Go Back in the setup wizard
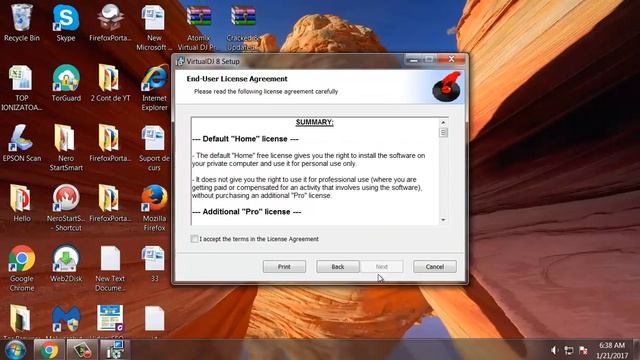The height and width of the screenshot is (360, 640). (338, 267)
